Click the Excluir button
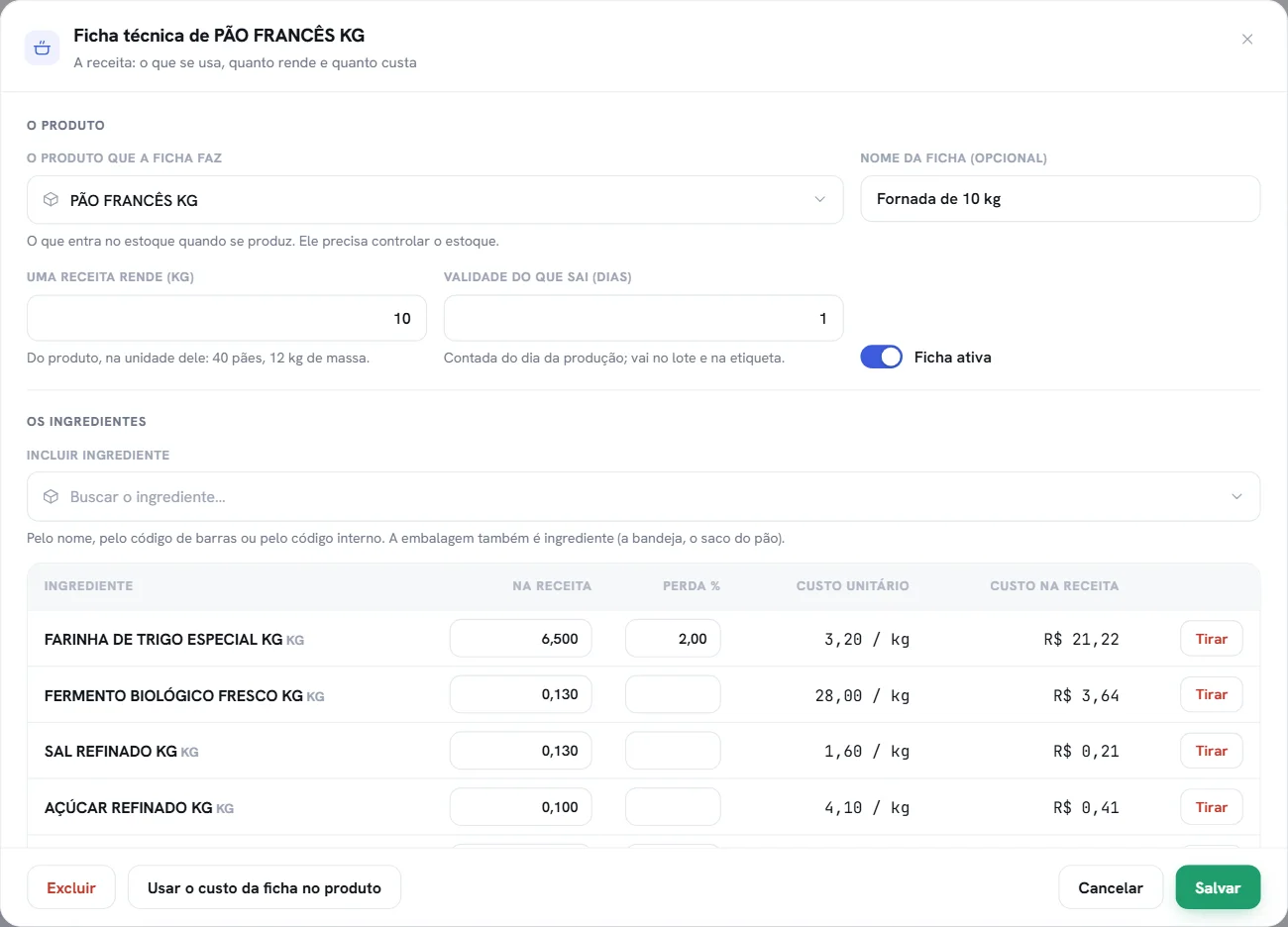This screenshot has width=1288, height=927. click(71, 887)
